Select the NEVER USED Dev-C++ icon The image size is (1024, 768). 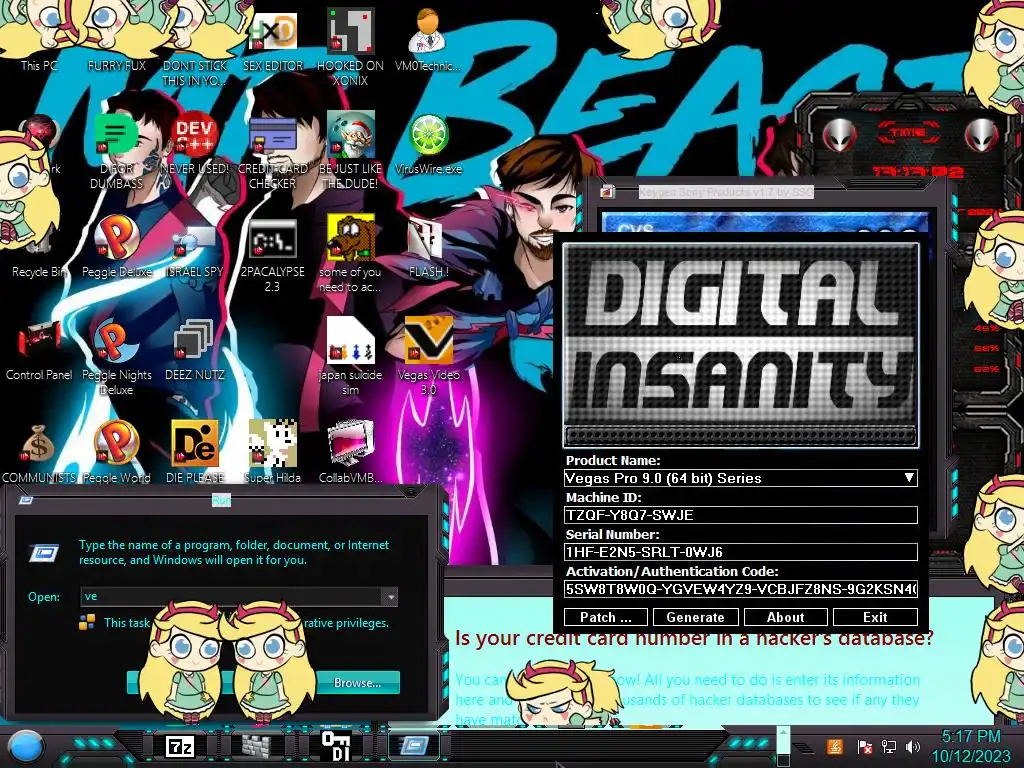point(195,144)
